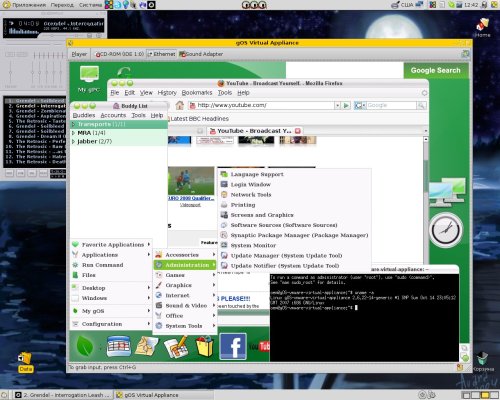Screen dimensions: 500x400
Task: Expand the Games submenu
Action: point(185,275)
